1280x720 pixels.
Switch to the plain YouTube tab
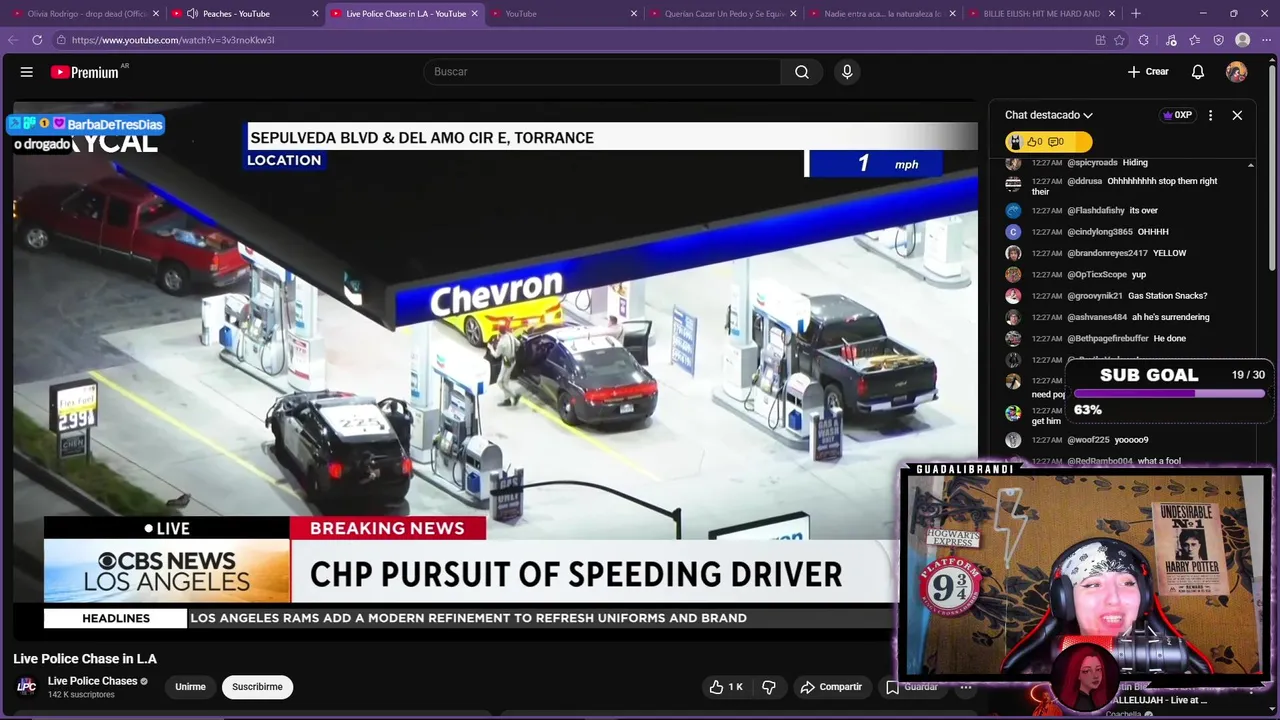point(521,14)
